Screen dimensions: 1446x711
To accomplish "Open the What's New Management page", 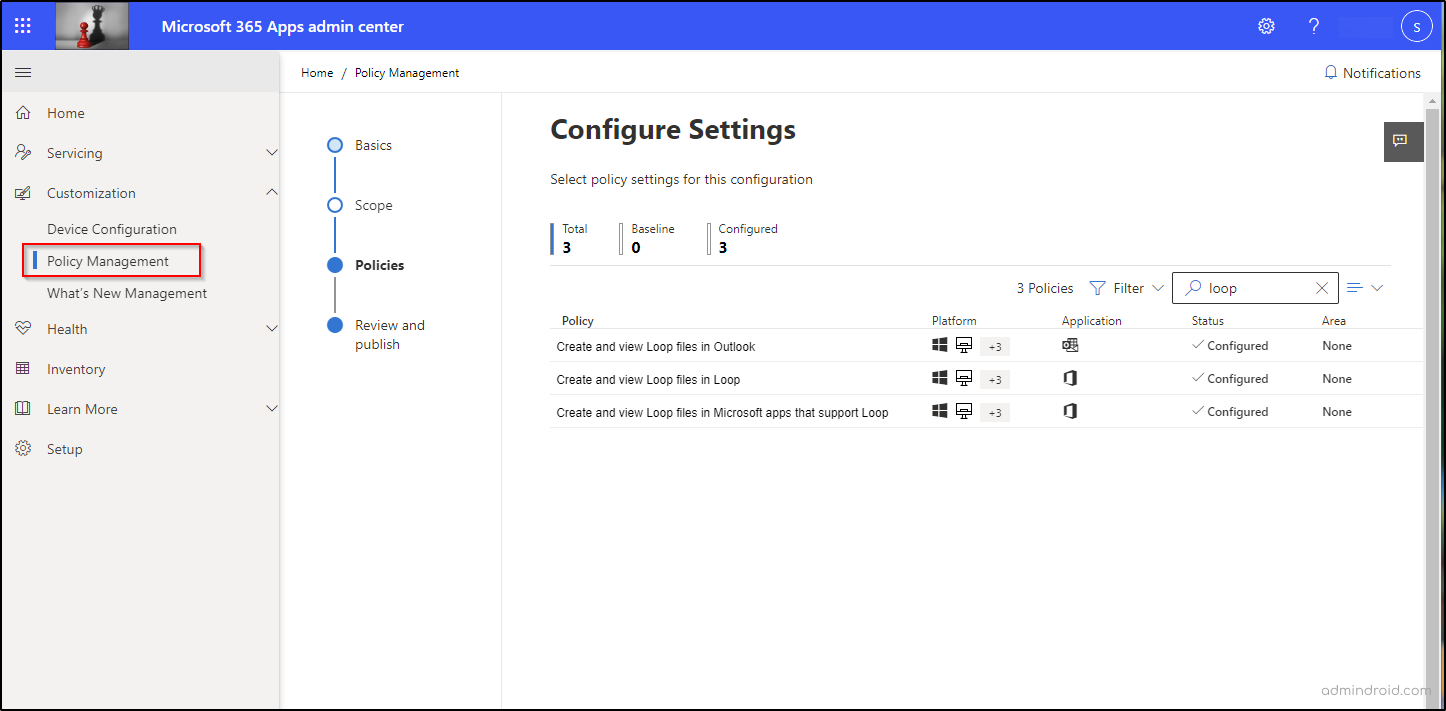I will (126, 292).
